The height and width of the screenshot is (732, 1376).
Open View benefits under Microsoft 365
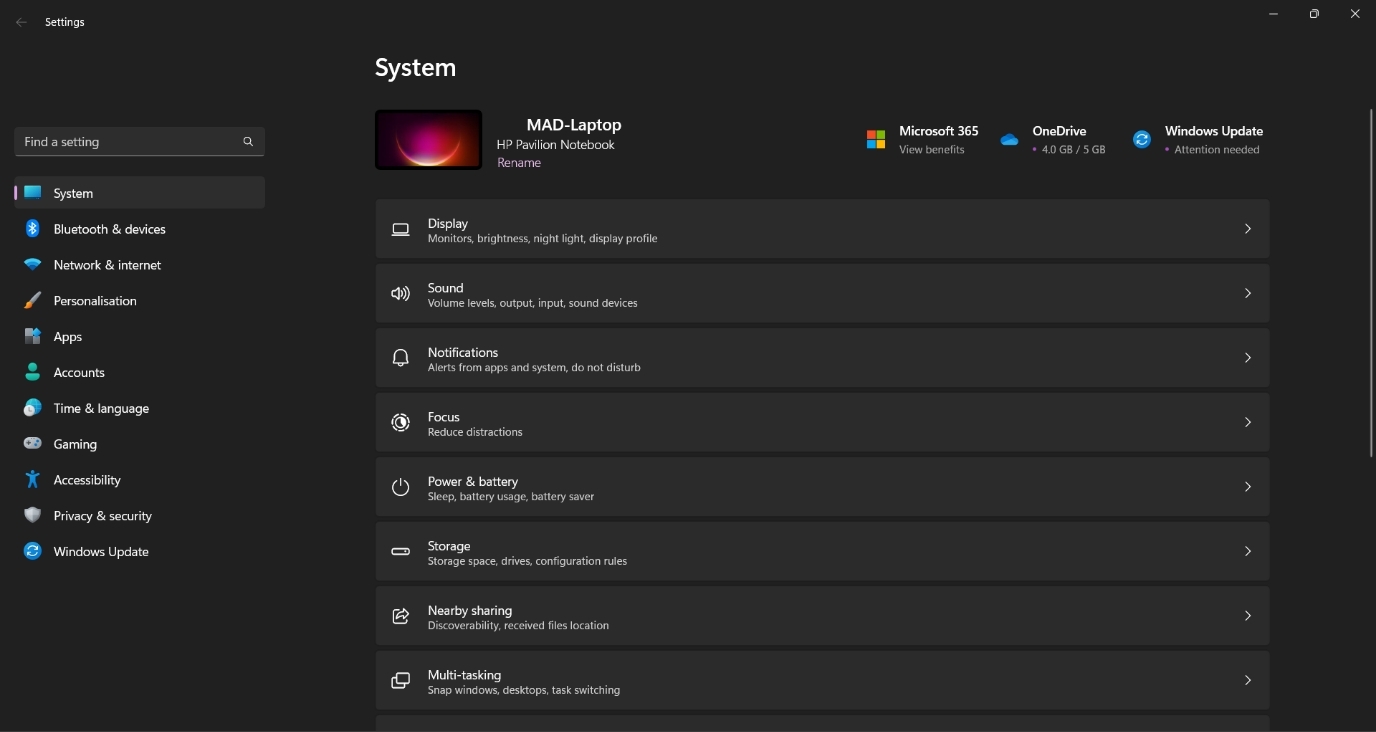[x=931, y=149]
